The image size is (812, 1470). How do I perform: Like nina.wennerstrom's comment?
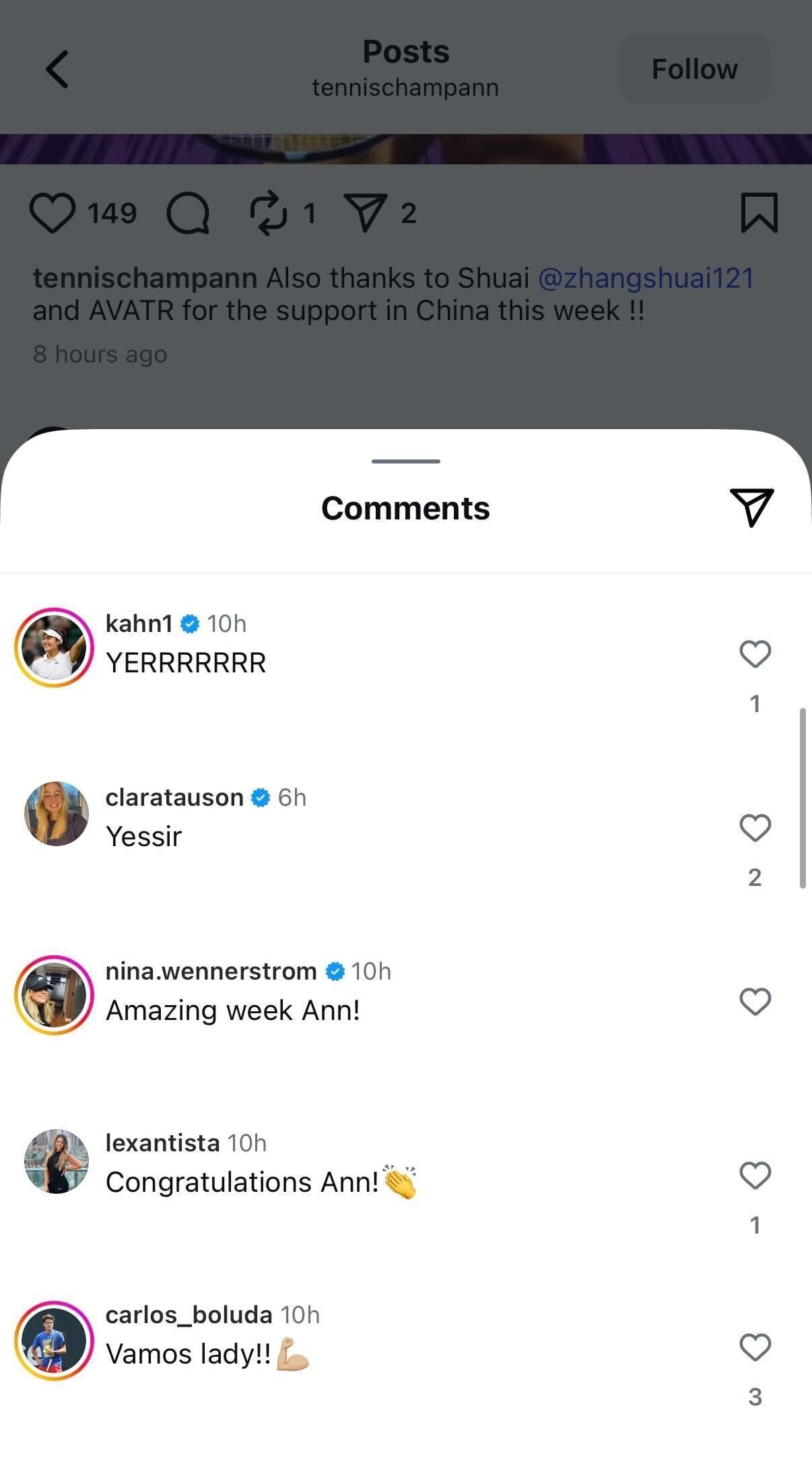pyautogui.click(x=755, y=1002)
